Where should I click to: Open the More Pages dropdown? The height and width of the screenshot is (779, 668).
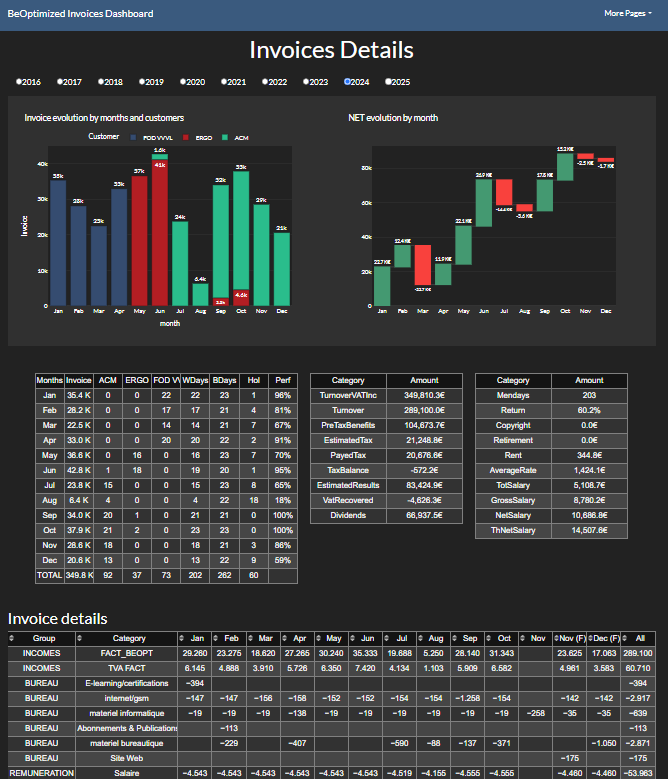click(628, 14)
